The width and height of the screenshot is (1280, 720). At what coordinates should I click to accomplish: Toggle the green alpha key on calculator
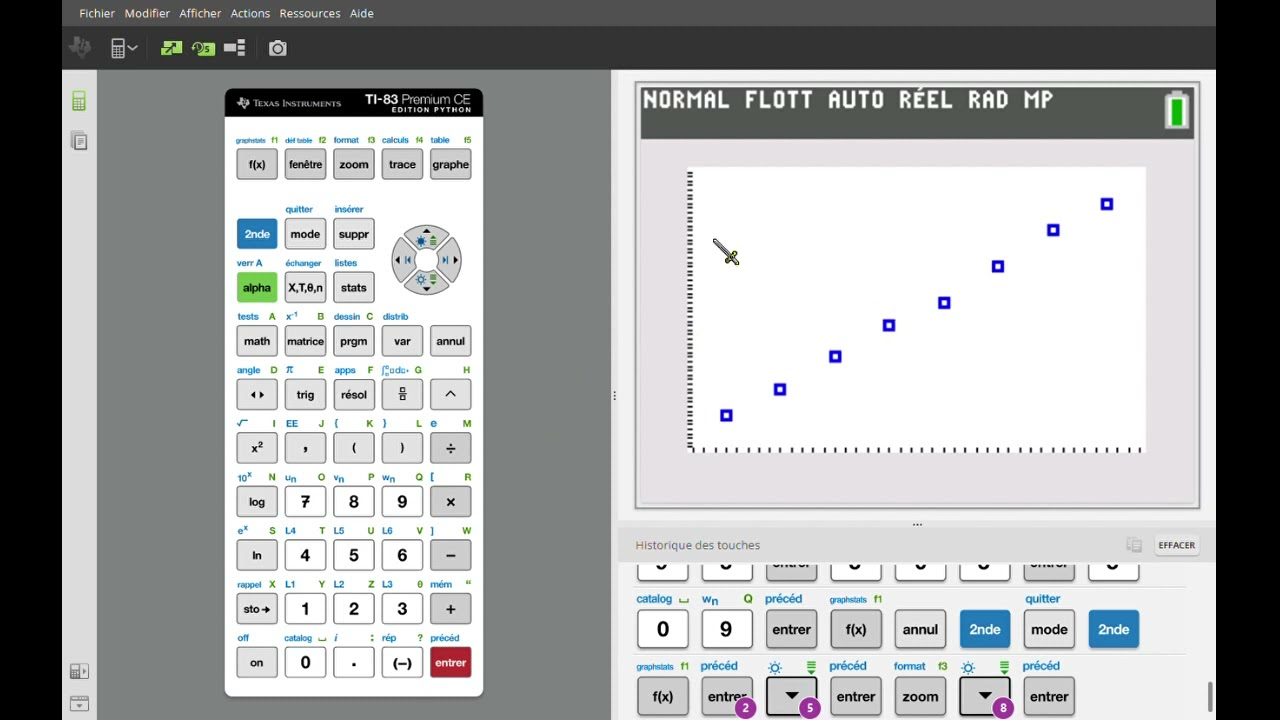(257, 287)
